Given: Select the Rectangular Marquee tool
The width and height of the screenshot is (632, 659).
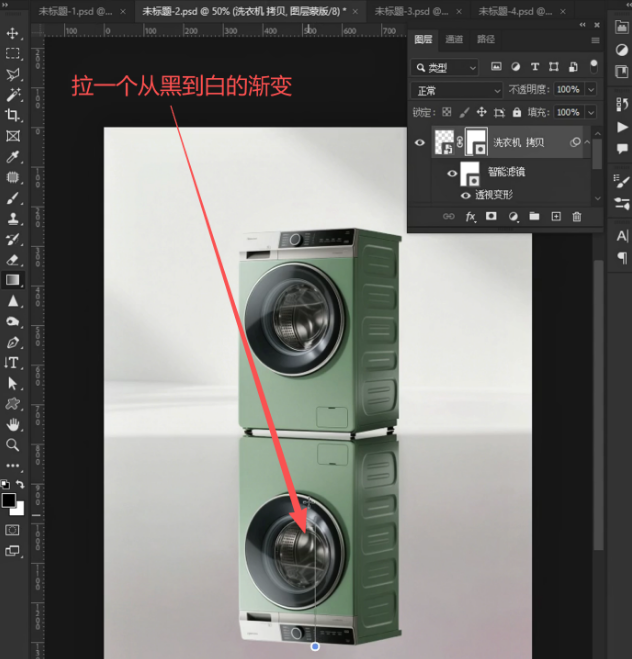Looking at the screenshot, I should coord(12,53).
